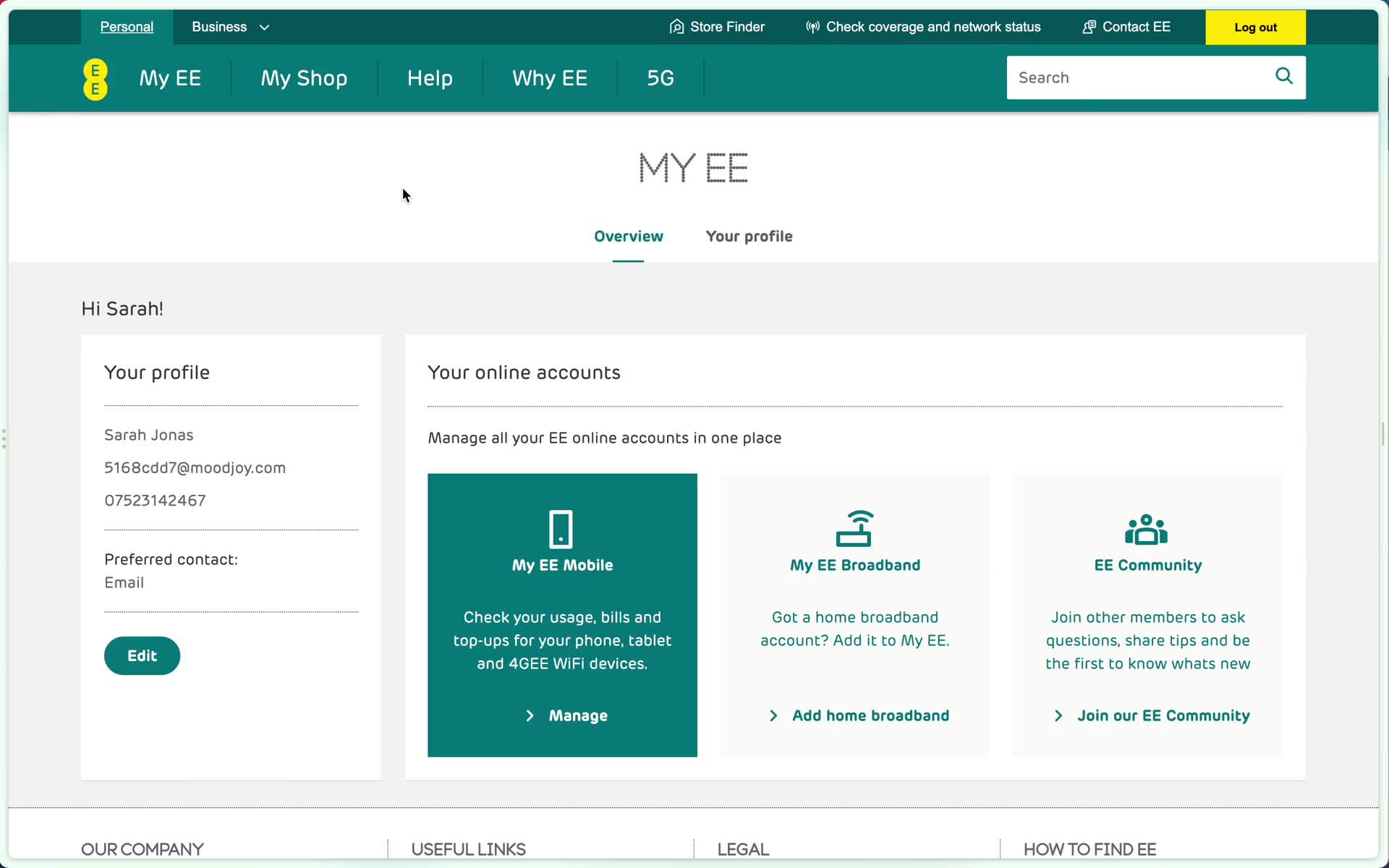Click the MY EE page title

[x=693, y=168]
